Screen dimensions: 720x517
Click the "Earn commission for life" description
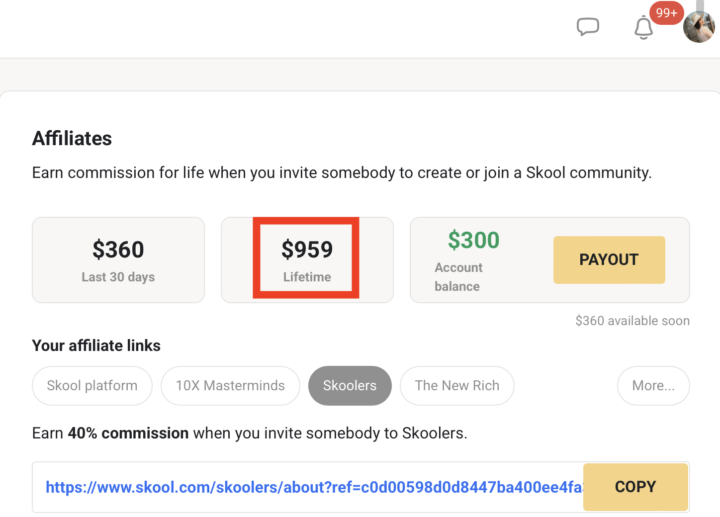point(341,172)
